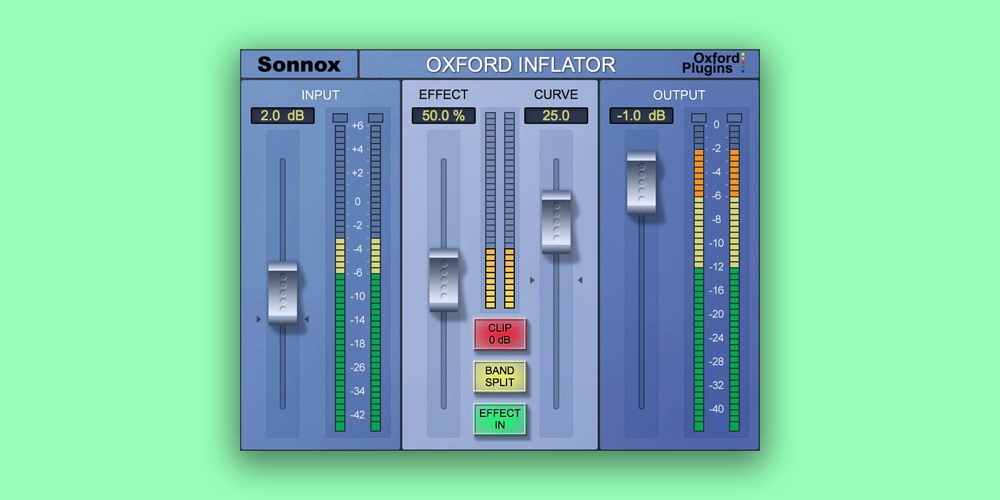Toggle the EFFECT IN bypass button
The width and height of the screenshot is (1000, 500).
(499, 419)
